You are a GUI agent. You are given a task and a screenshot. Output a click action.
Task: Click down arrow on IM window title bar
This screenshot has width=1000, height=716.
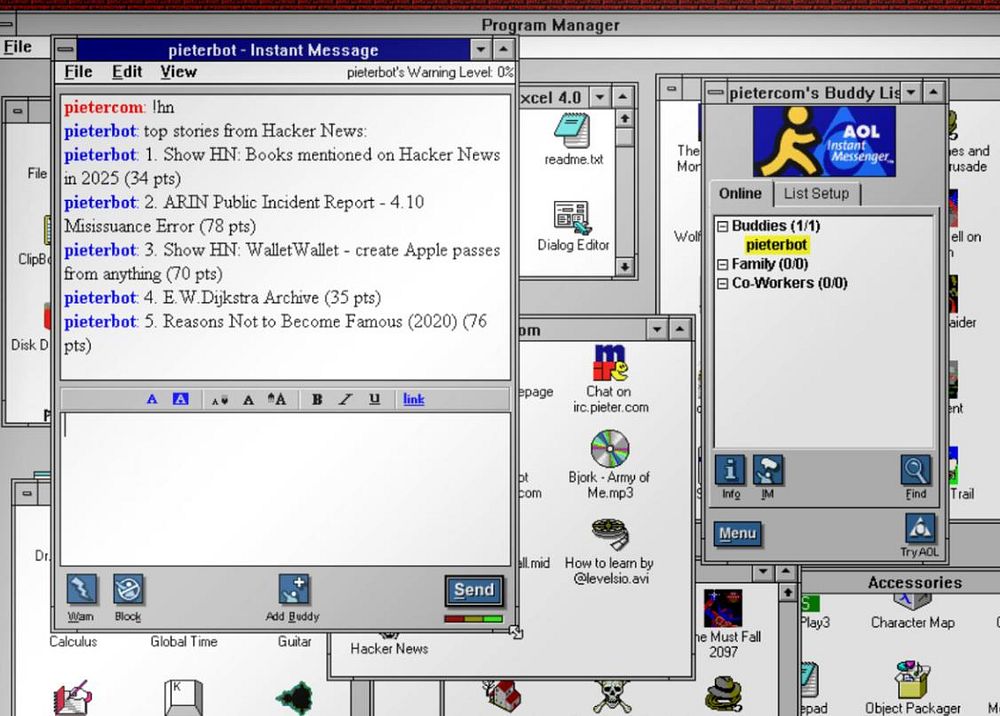(x=481, y=49)
